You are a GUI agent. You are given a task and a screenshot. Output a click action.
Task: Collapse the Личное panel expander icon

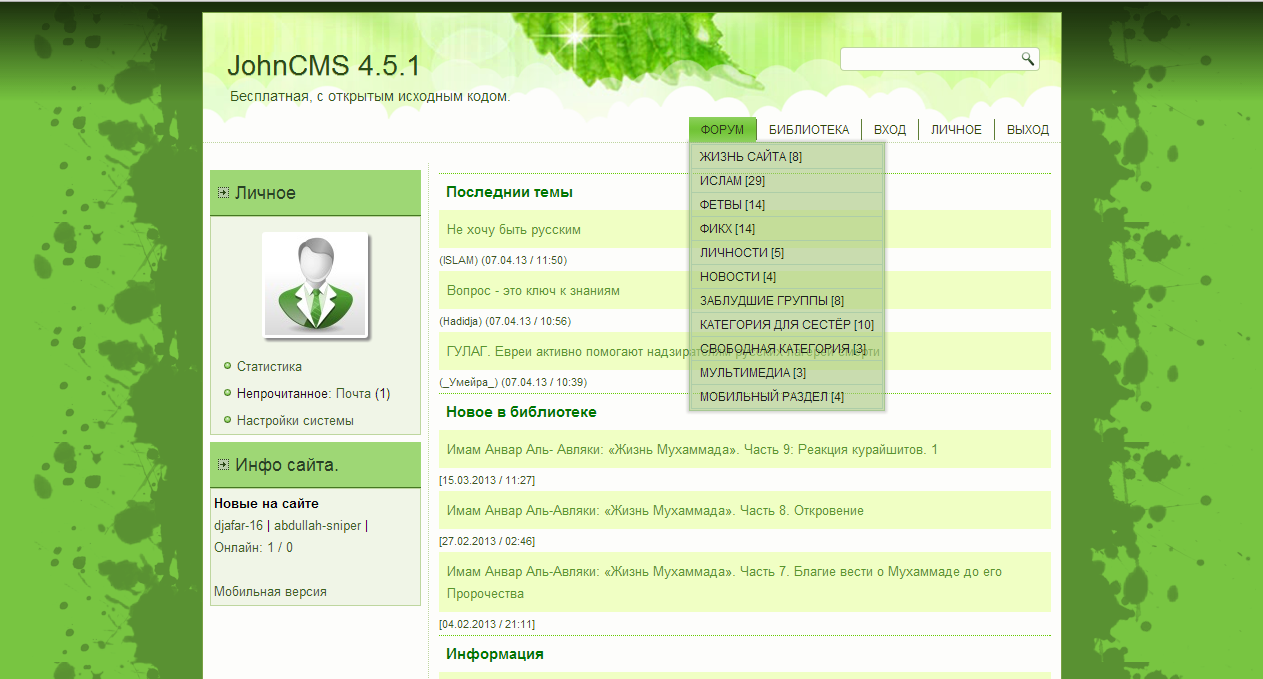[x=223, y=193]
